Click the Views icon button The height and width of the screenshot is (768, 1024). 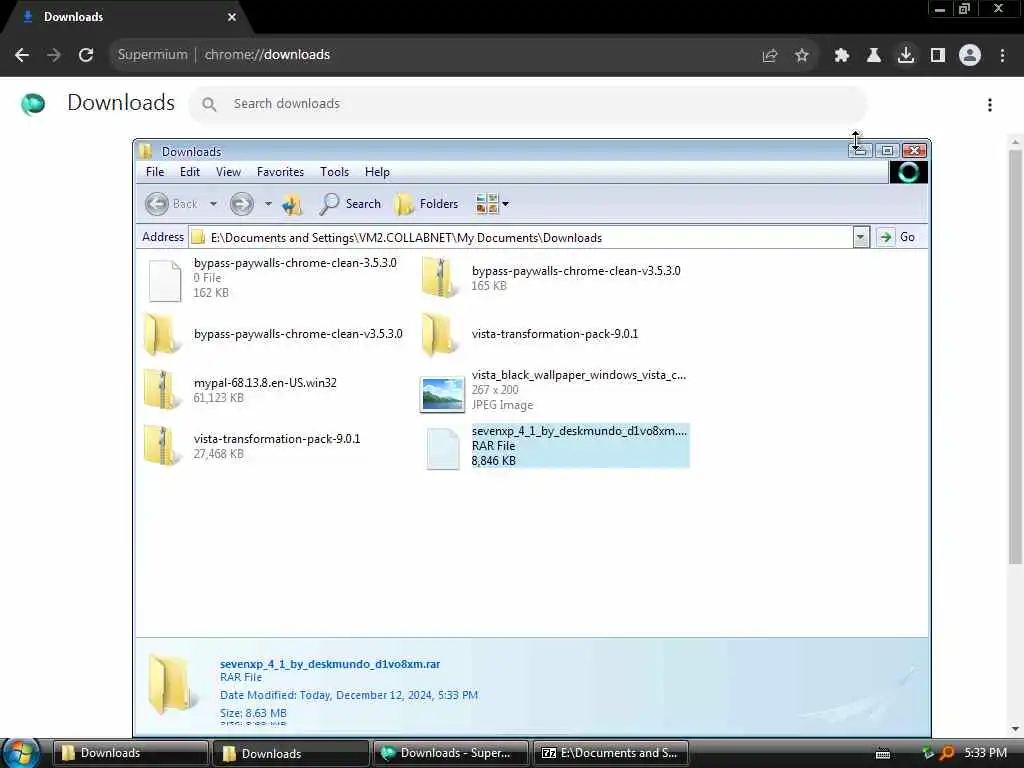point(487,204)
